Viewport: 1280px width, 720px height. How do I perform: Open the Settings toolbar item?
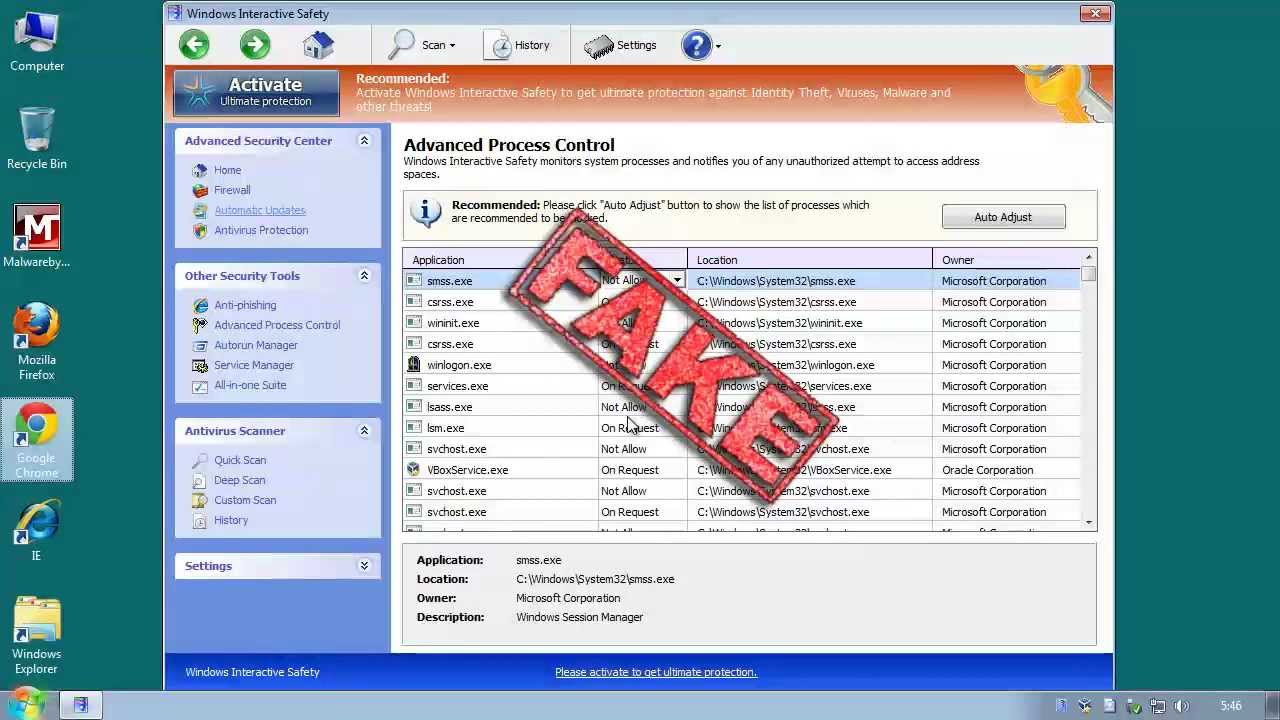(620, 45)
